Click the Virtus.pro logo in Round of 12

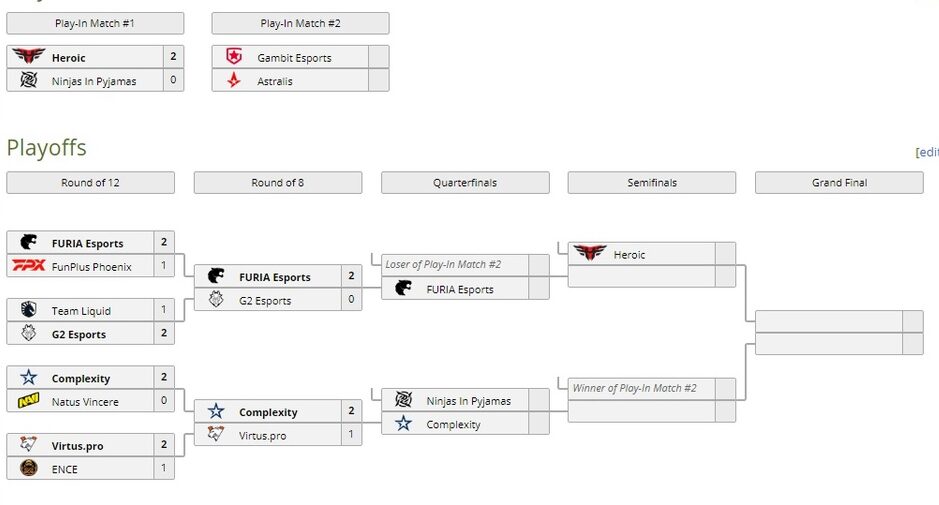click(x=29, y=445)
